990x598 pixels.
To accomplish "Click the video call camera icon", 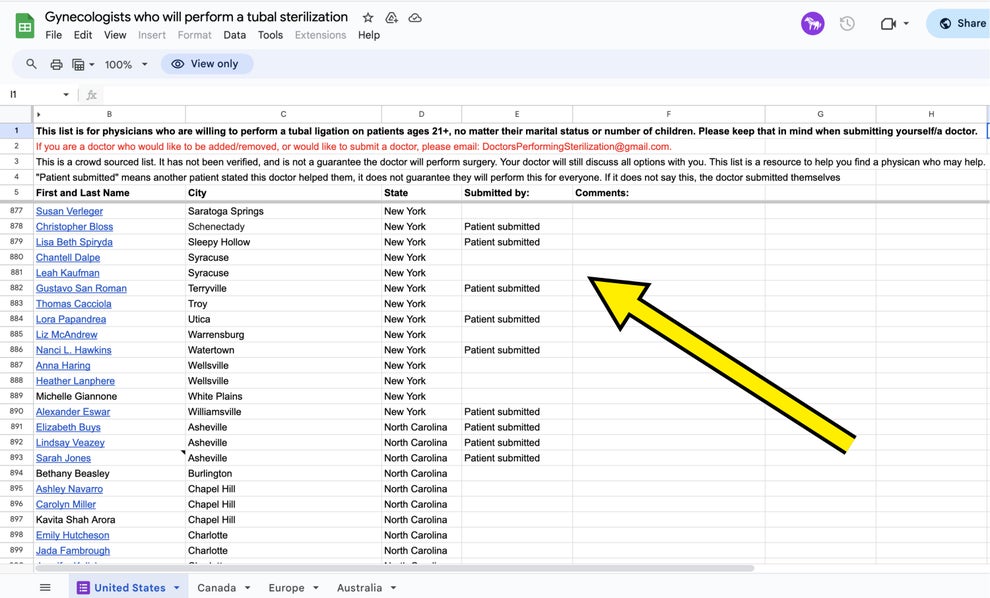I will [888, 23].
